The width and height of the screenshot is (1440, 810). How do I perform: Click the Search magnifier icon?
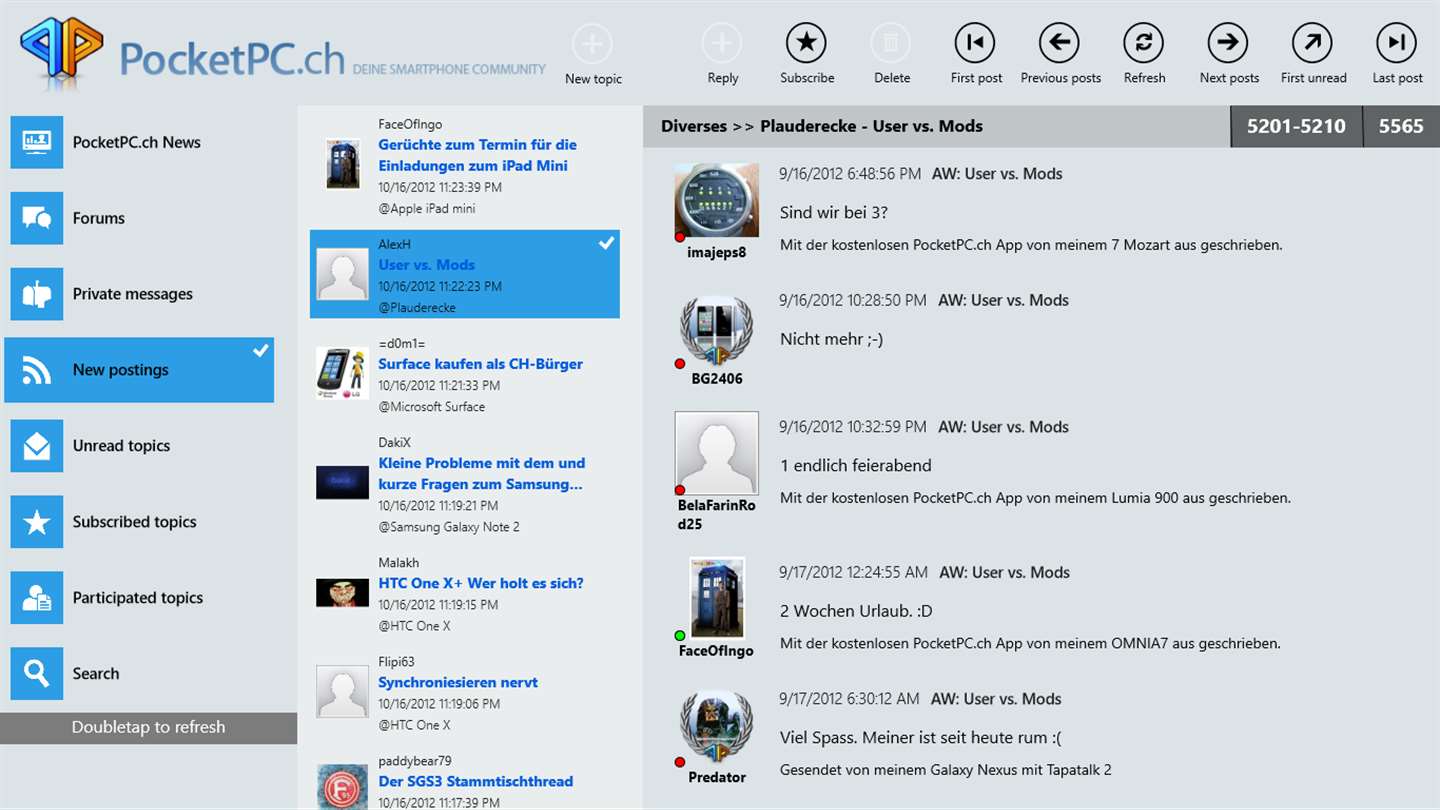click(x=37, y=674)
